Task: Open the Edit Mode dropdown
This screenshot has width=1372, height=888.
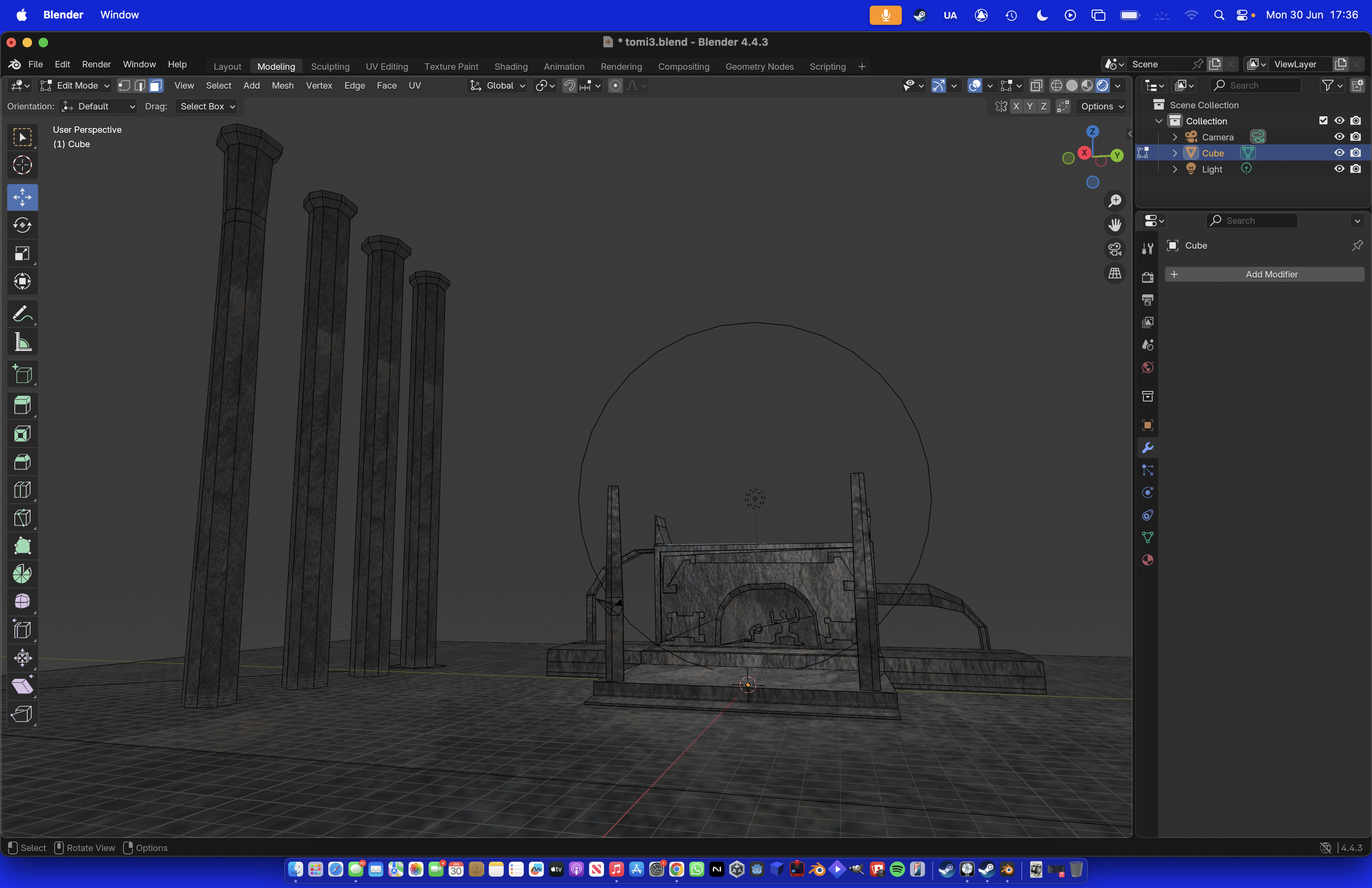Action: [75, 85]
